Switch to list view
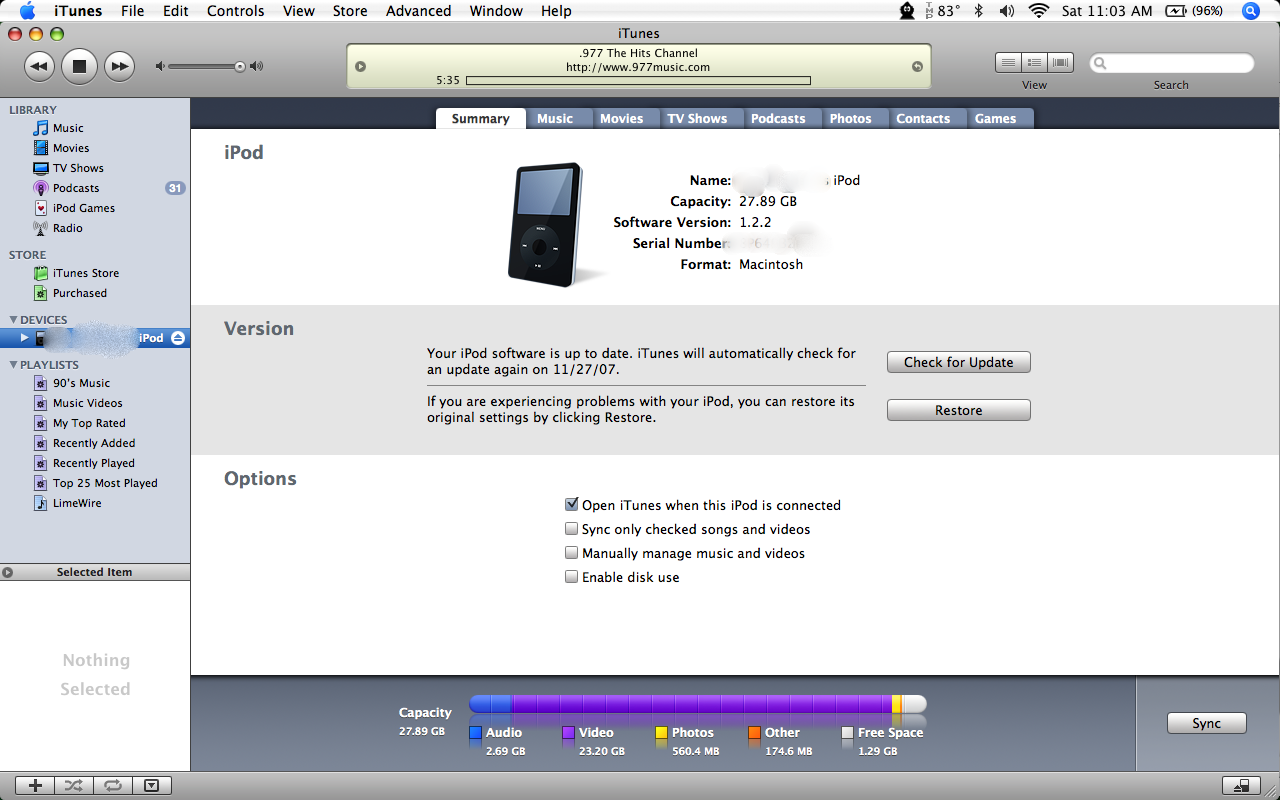1280x800 pixels. click(x=1008, y=62)
